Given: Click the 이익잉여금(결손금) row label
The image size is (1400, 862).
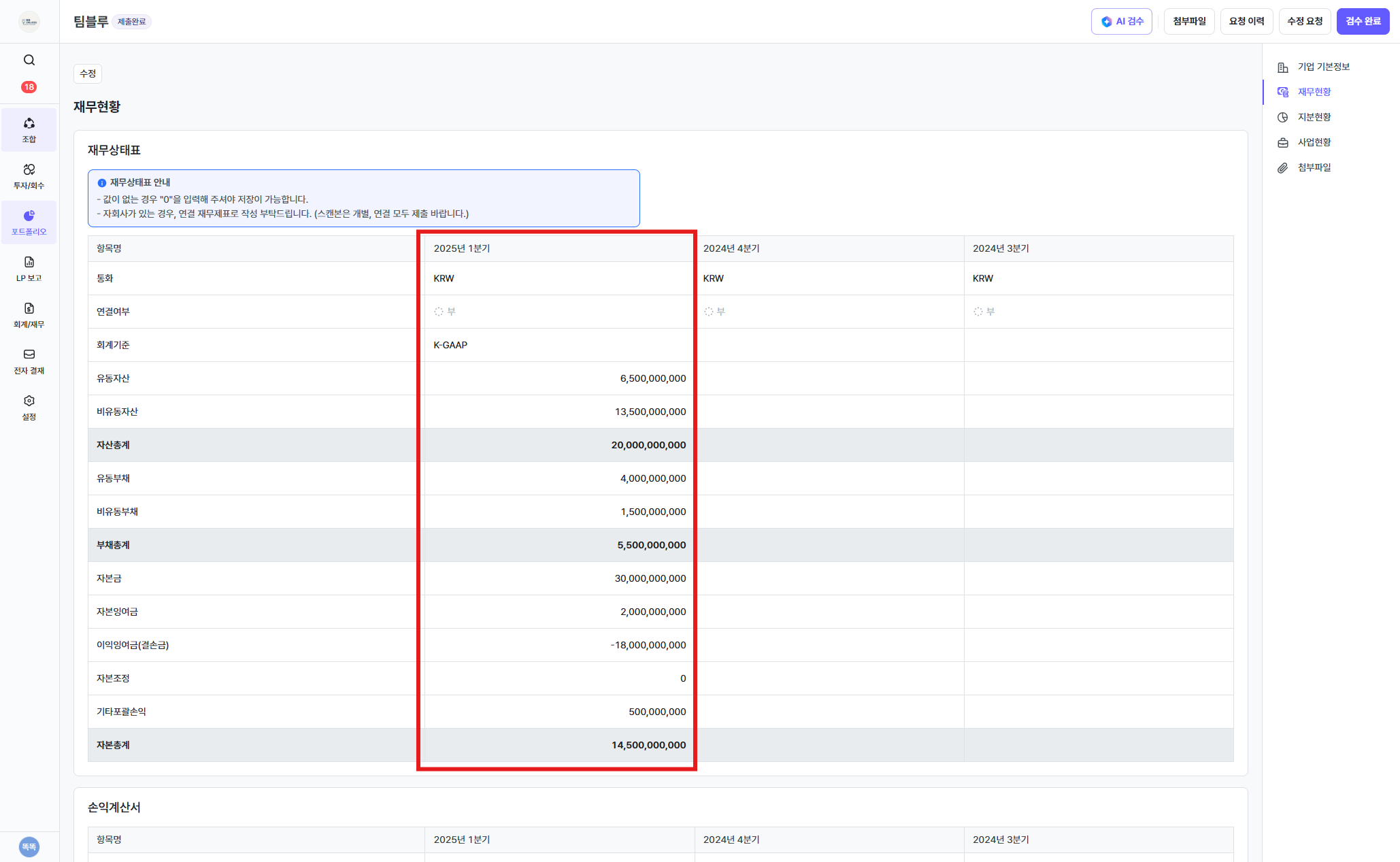Looking at the screenshot, I should coord(133,645).
